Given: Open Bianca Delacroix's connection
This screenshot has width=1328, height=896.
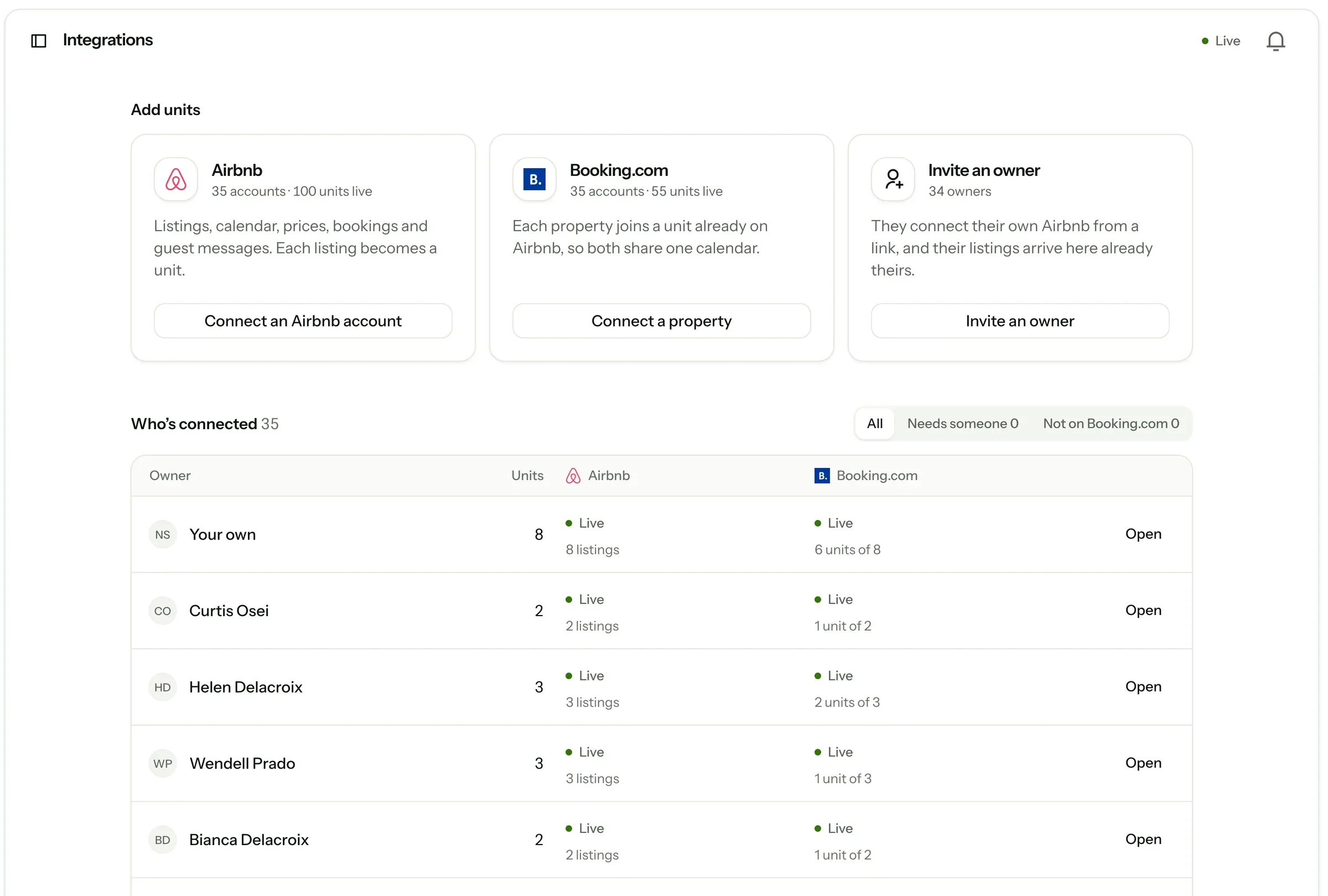Looking at the screenshot, I should point(1143,840).
